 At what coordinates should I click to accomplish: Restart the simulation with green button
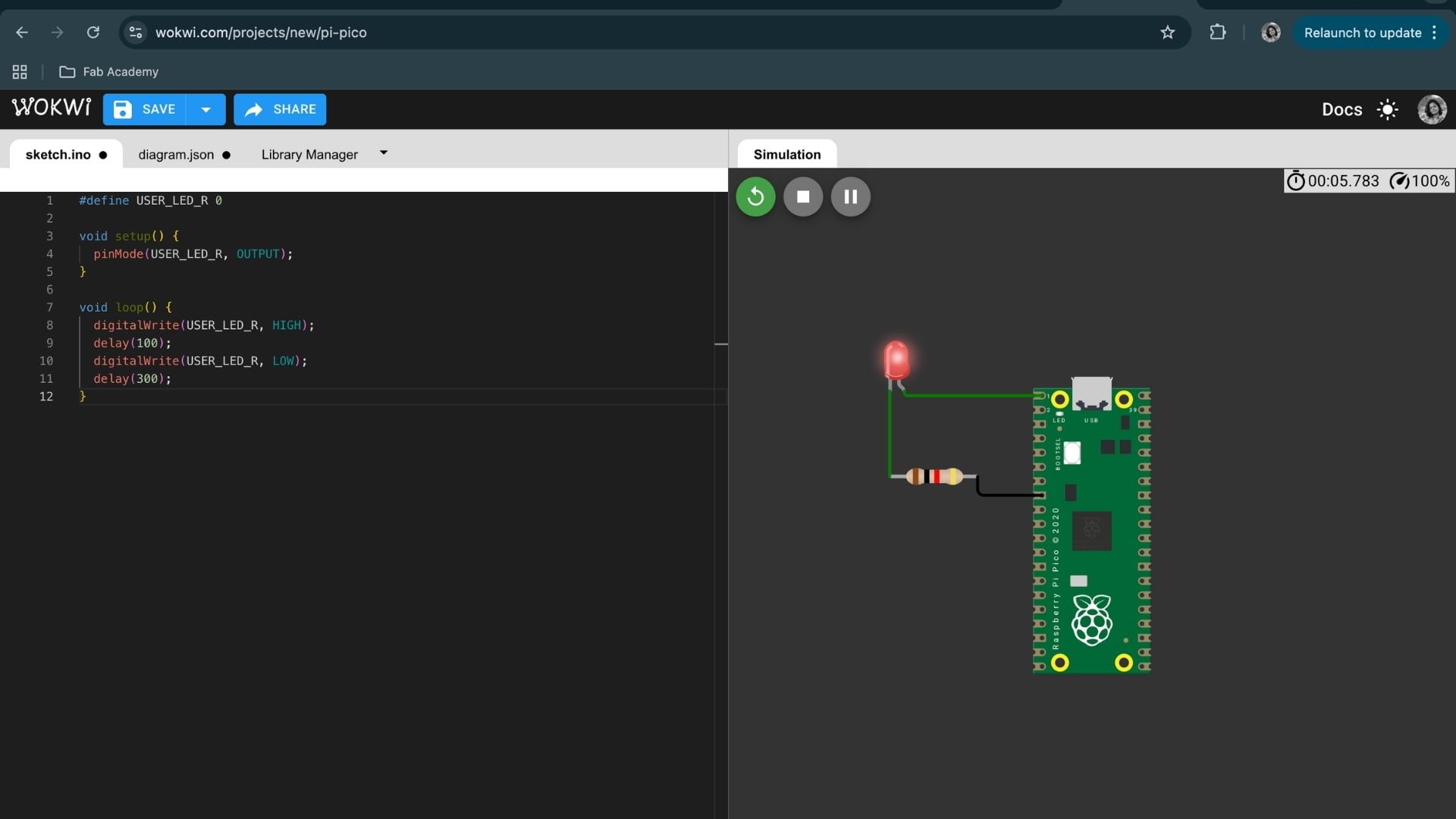click(x=755, y=197)
